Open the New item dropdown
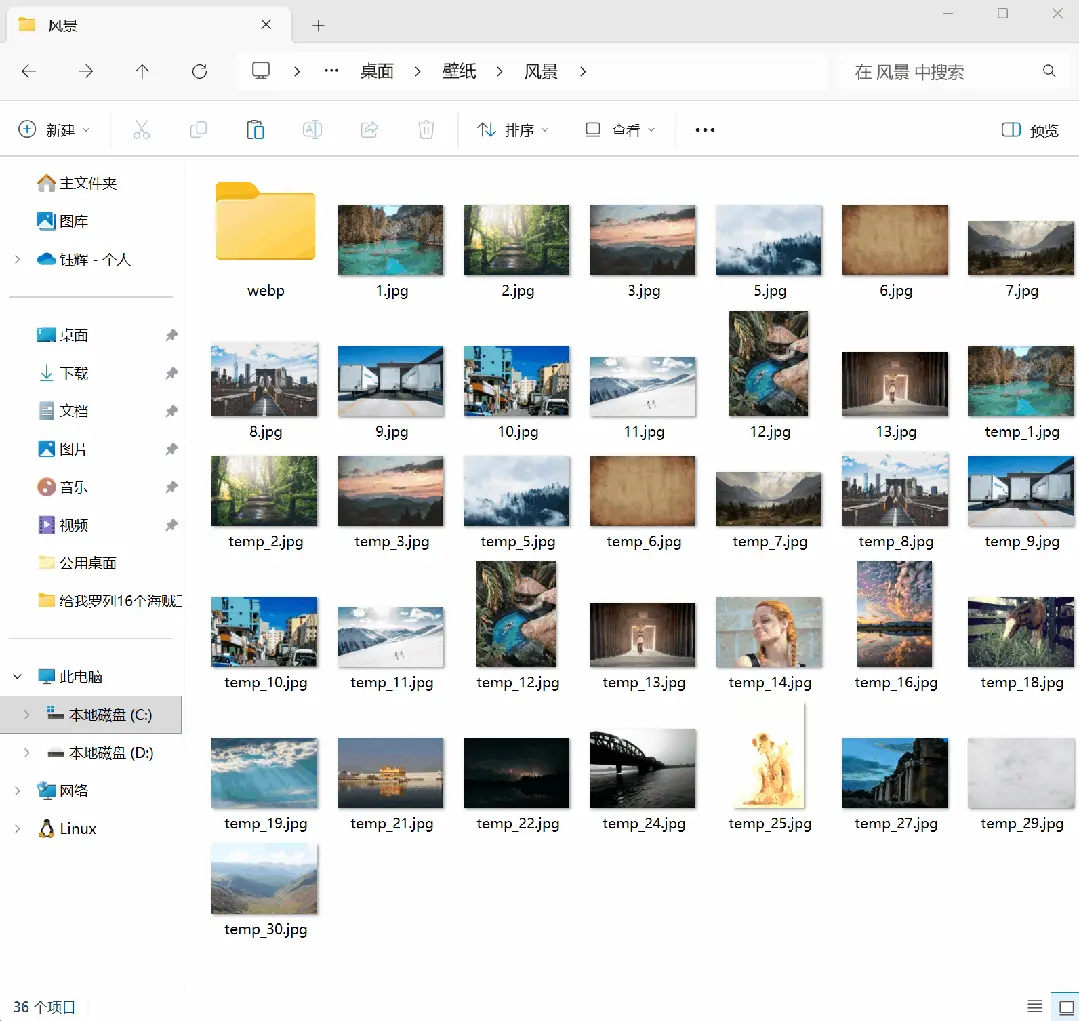The height and width of the screenshot is (1021, 1079). pos(54,130)
